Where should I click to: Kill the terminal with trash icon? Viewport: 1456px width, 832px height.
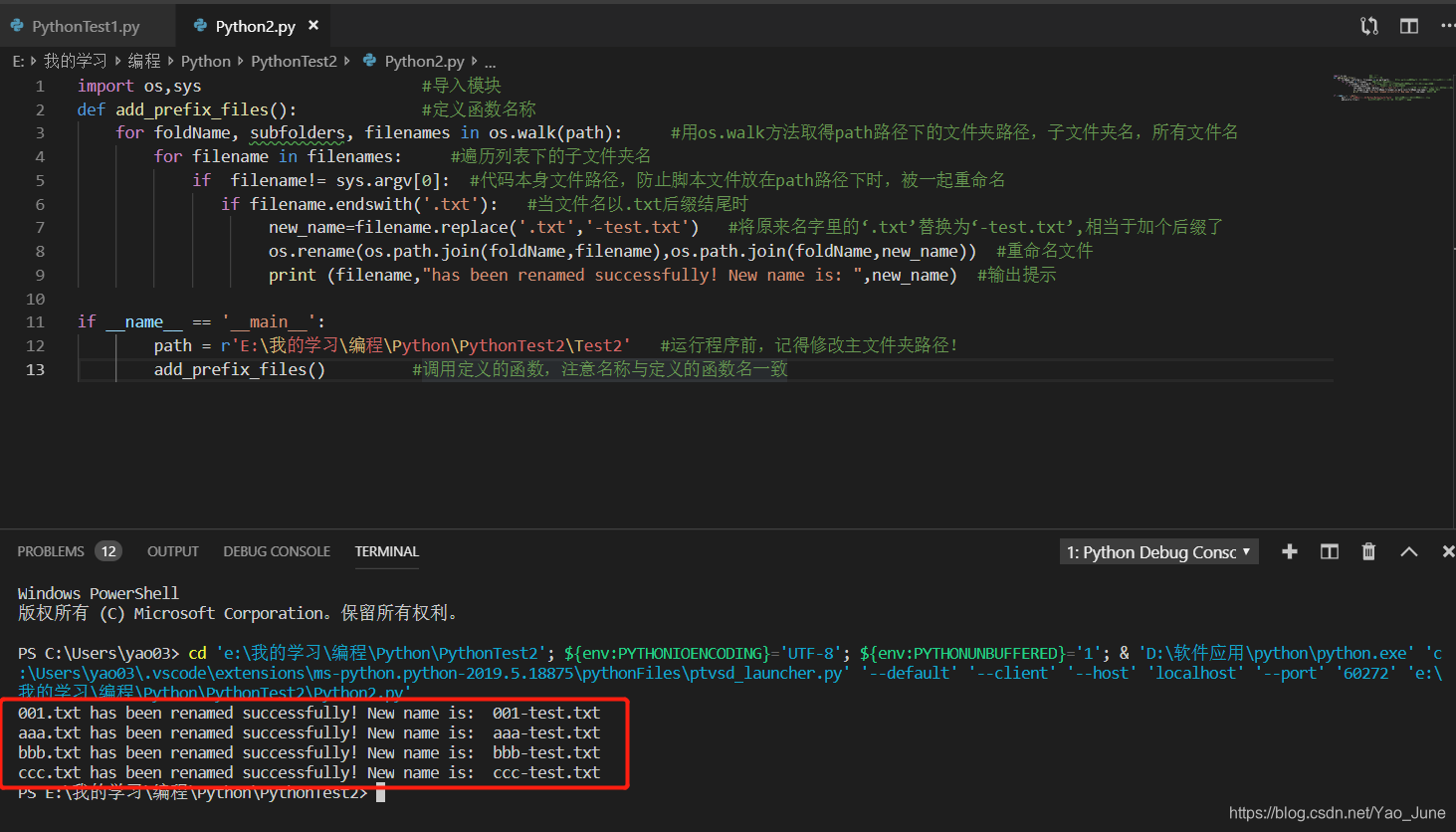click(1368, 551)
